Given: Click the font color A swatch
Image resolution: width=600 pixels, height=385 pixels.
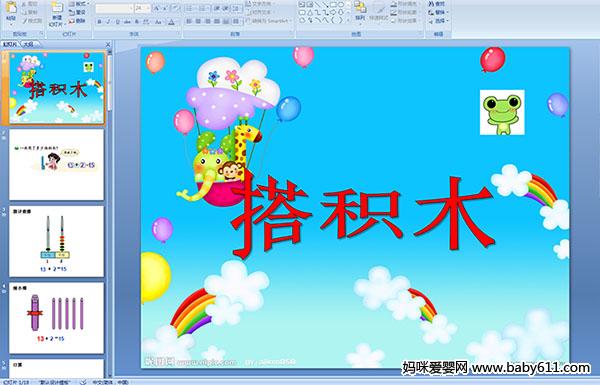Looking at the screenshot, I should pos(171,22).
